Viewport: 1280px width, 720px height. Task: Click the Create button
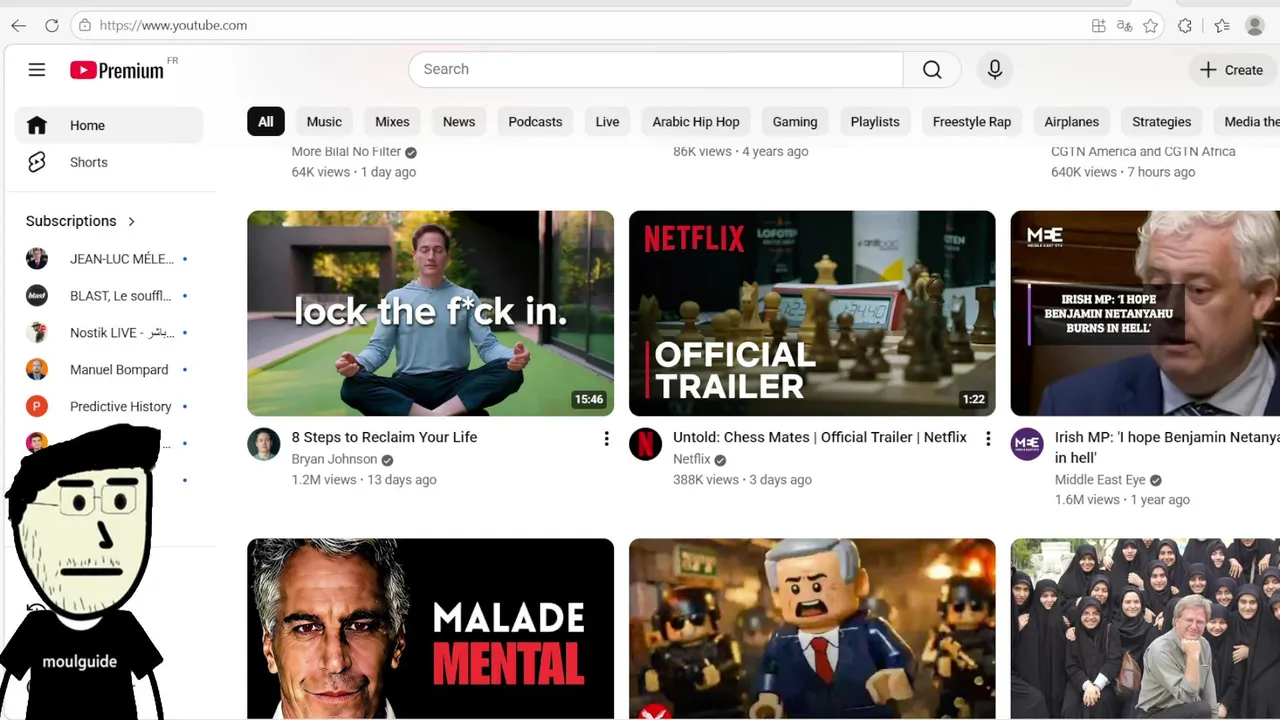pos(1232,70)
